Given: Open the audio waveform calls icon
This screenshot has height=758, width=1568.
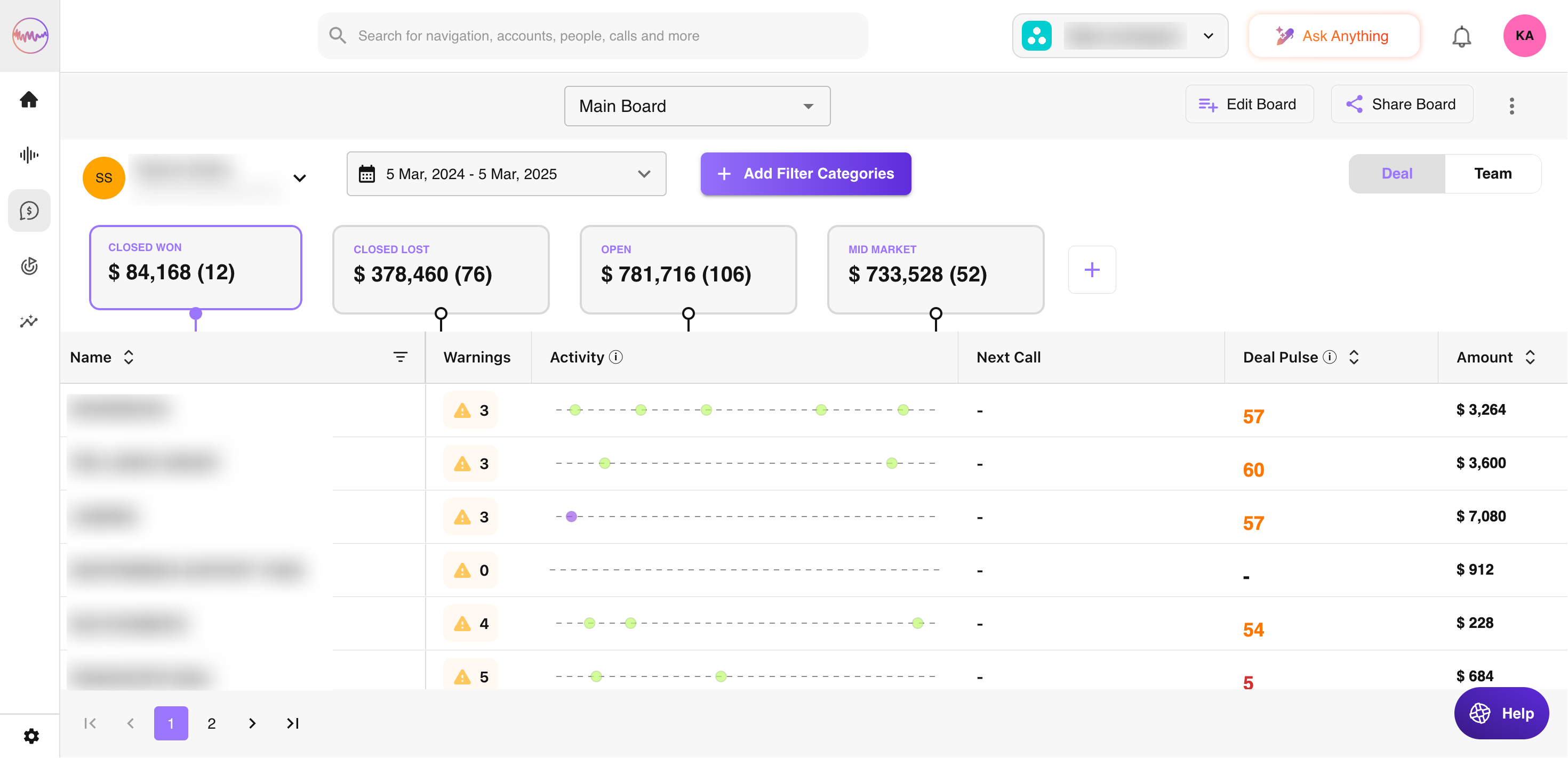Looking at the screenshot, I should pyautogui.click(x=29, y=155).
